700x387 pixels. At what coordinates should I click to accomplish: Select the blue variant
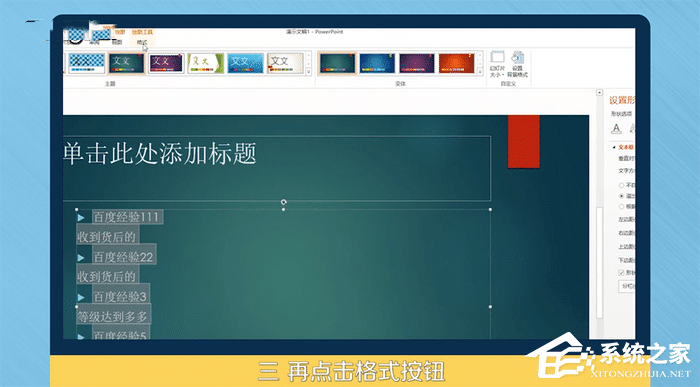pos(377,63)
